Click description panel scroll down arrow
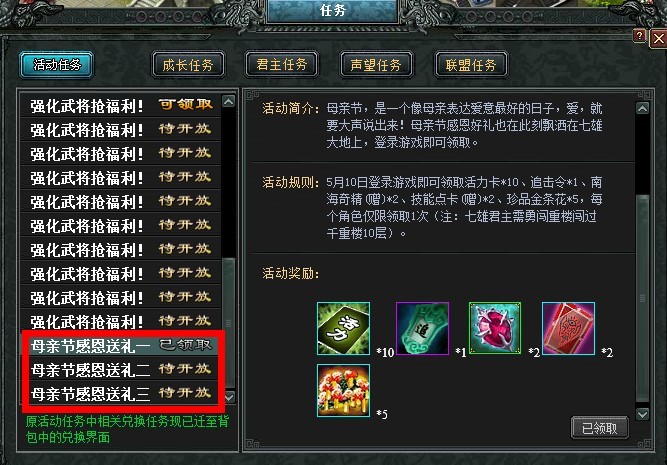 pyautogui.click(x=642, y=414)
